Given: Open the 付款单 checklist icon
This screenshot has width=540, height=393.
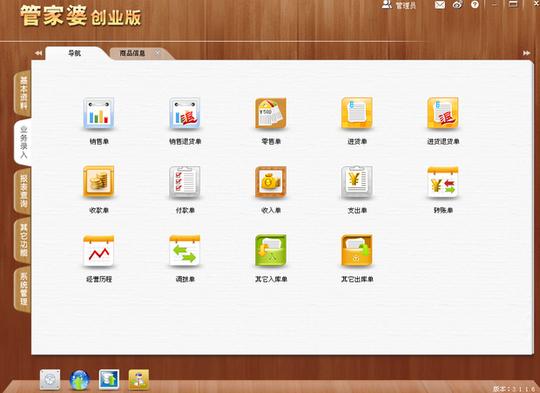Looking at the screenshot, I should pyautogui.click(x=185, y=182).
